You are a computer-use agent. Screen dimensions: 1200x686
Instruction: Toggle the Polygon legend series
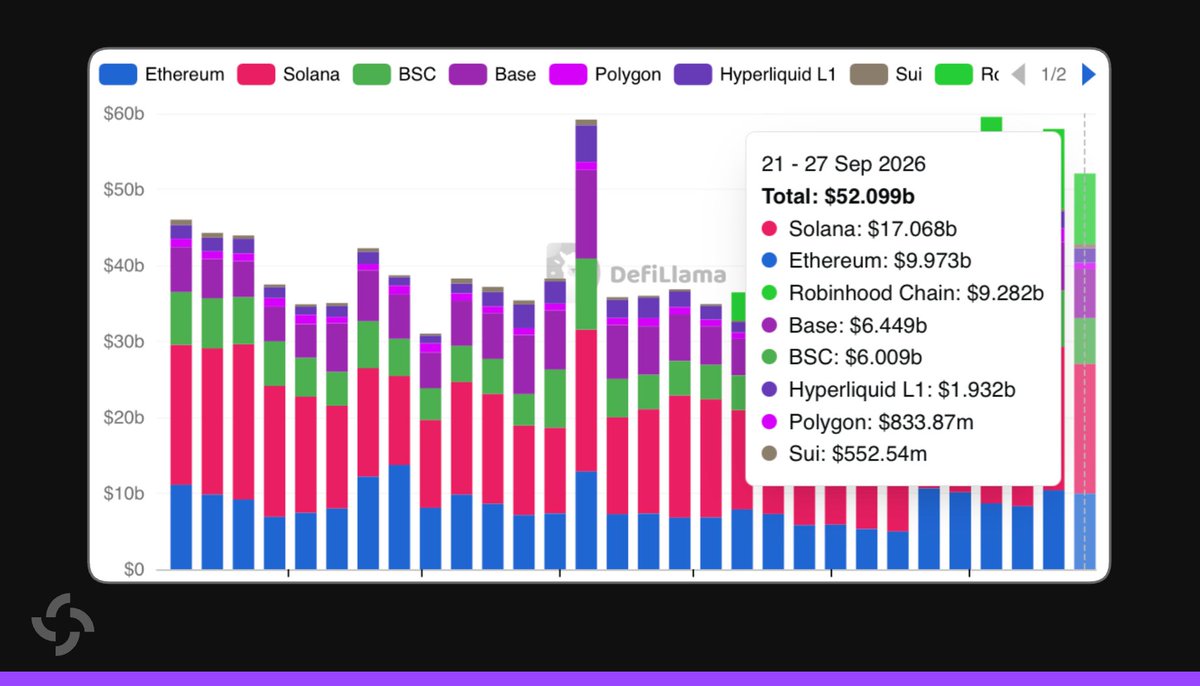pyautogui.click(x=605, y=74)
